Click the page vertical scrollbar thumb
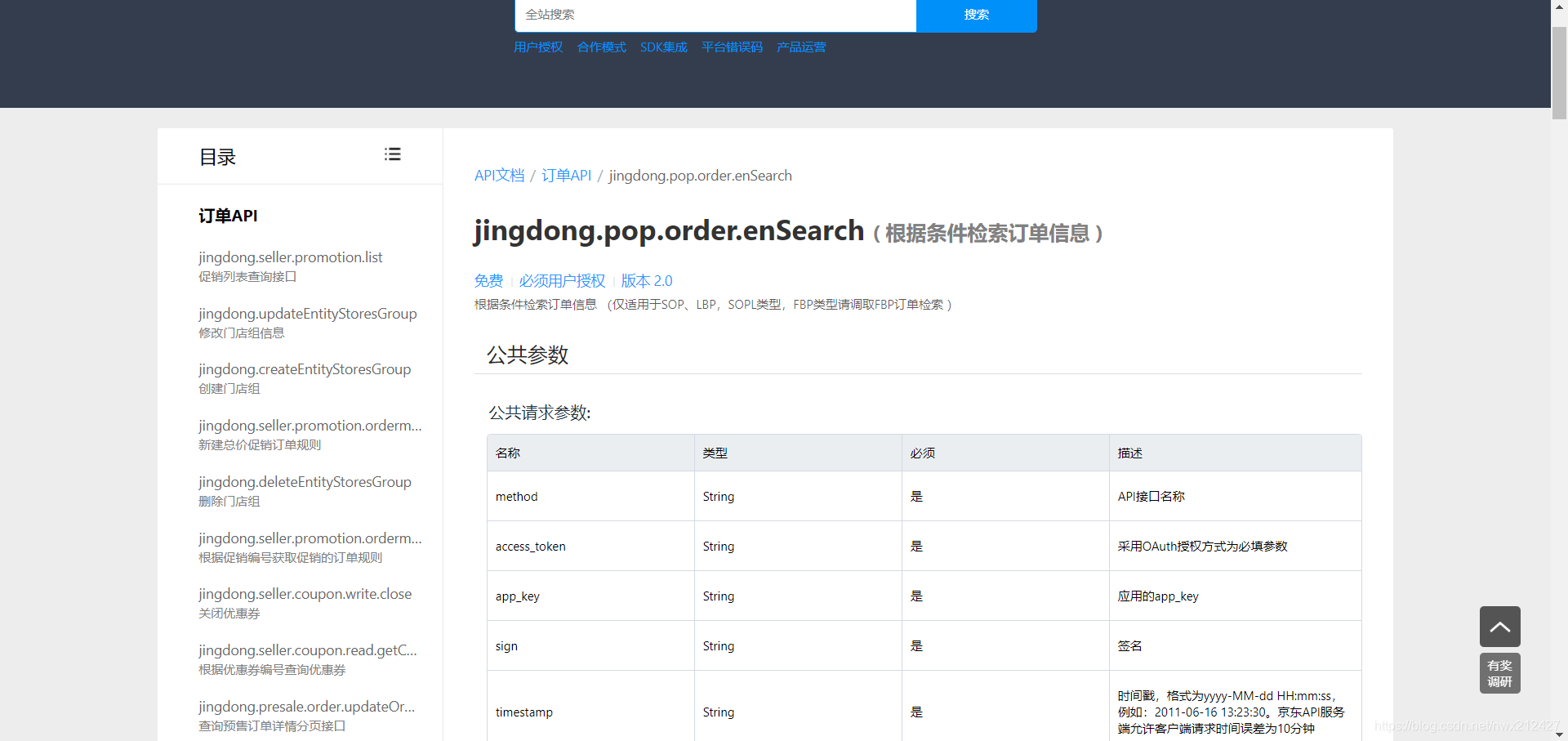This screenshot has width=1568, height=741. click(1559, 73)
